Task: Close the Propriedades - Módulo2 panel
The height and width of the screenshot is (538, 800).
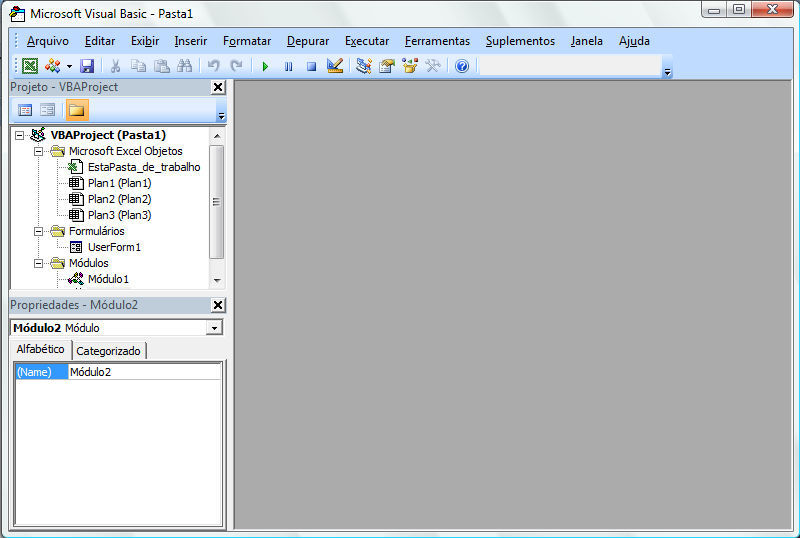Action: click(x=218, y=305)
